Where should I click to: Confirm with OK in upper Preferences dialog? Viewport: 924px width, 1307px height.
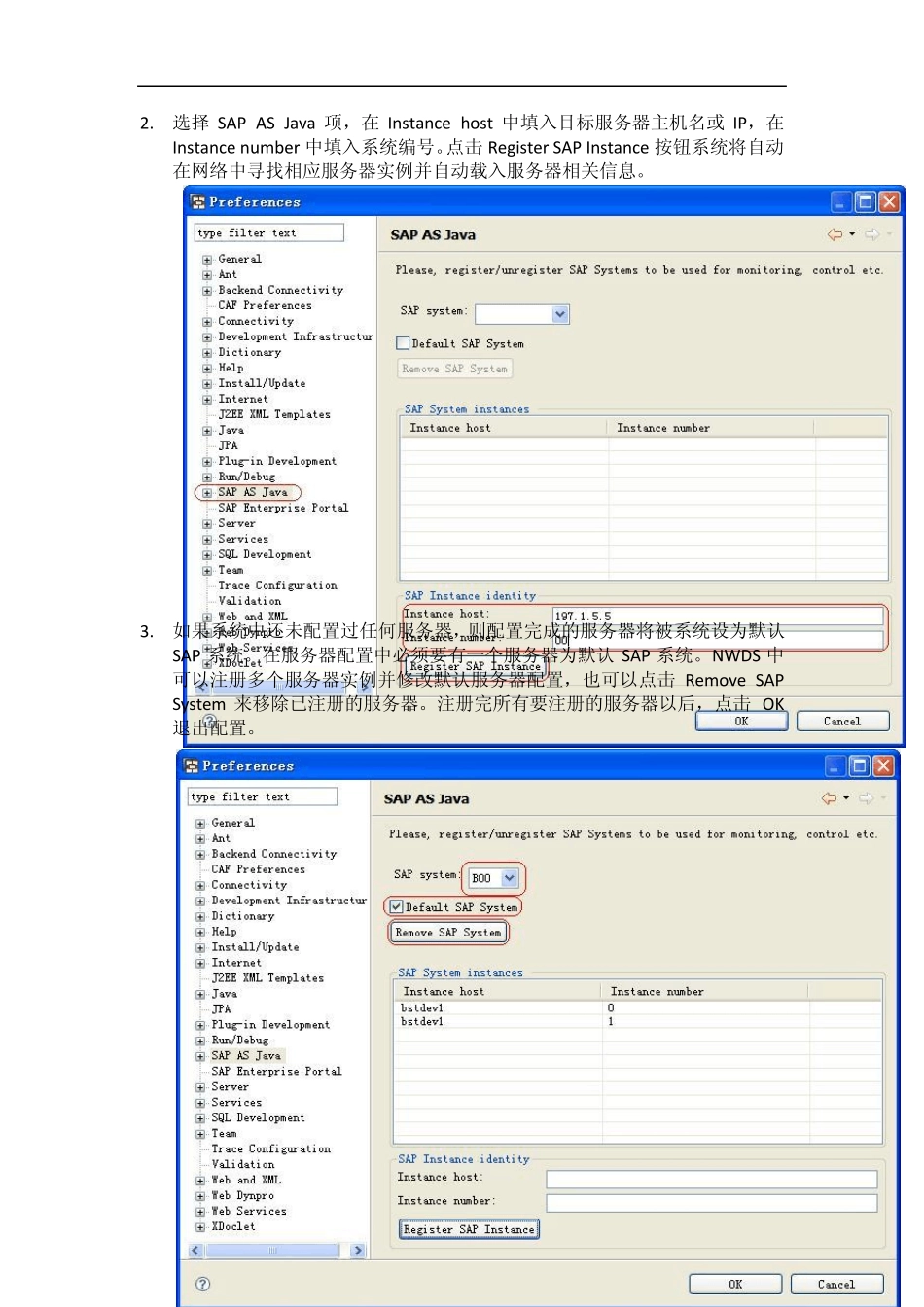pos(741,721)
